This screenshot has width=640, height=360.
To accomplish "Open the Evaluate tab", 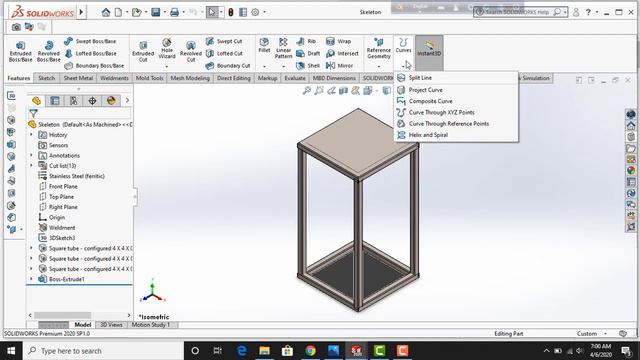I will coord(295,78).
